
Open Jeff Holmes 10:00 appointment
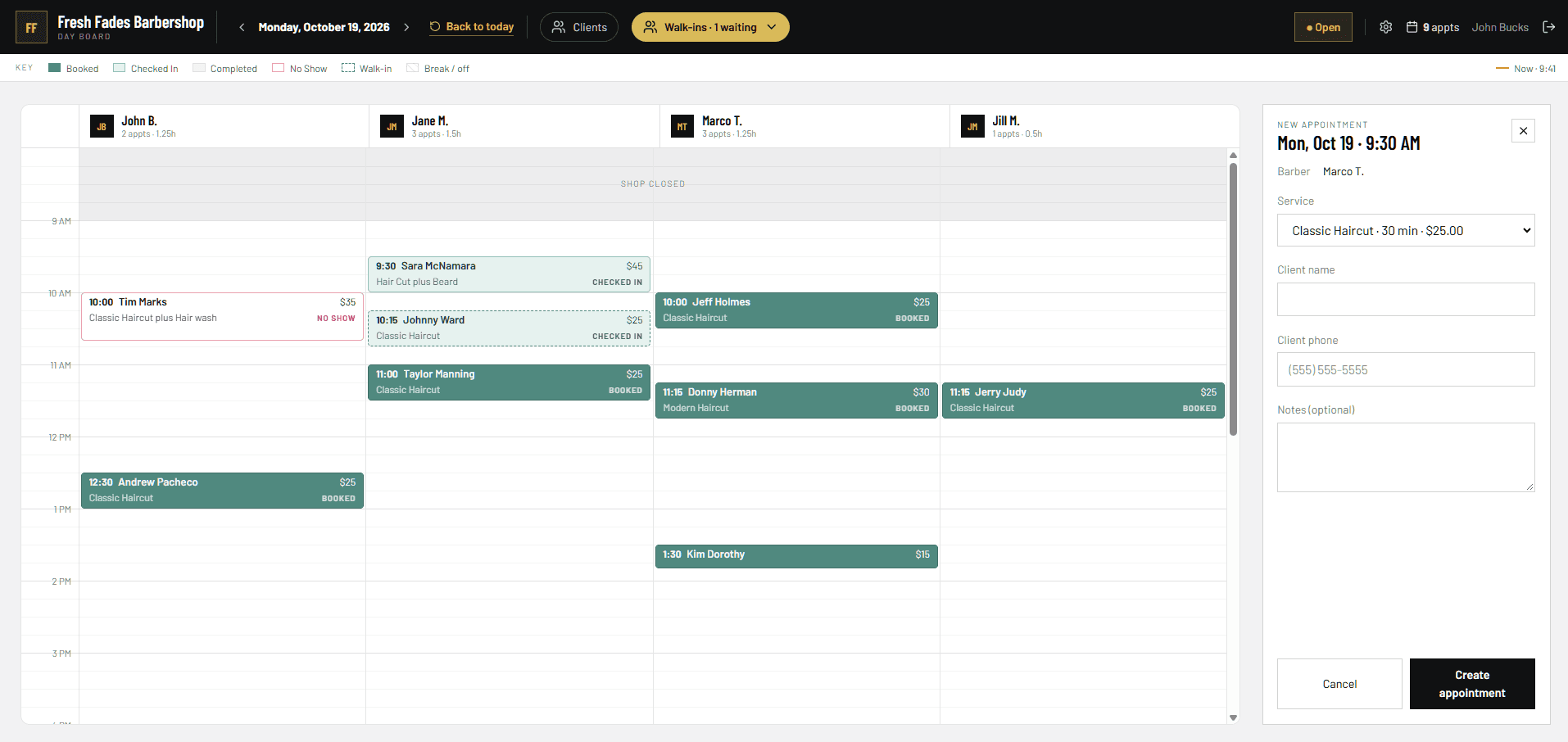pos(796,310)
